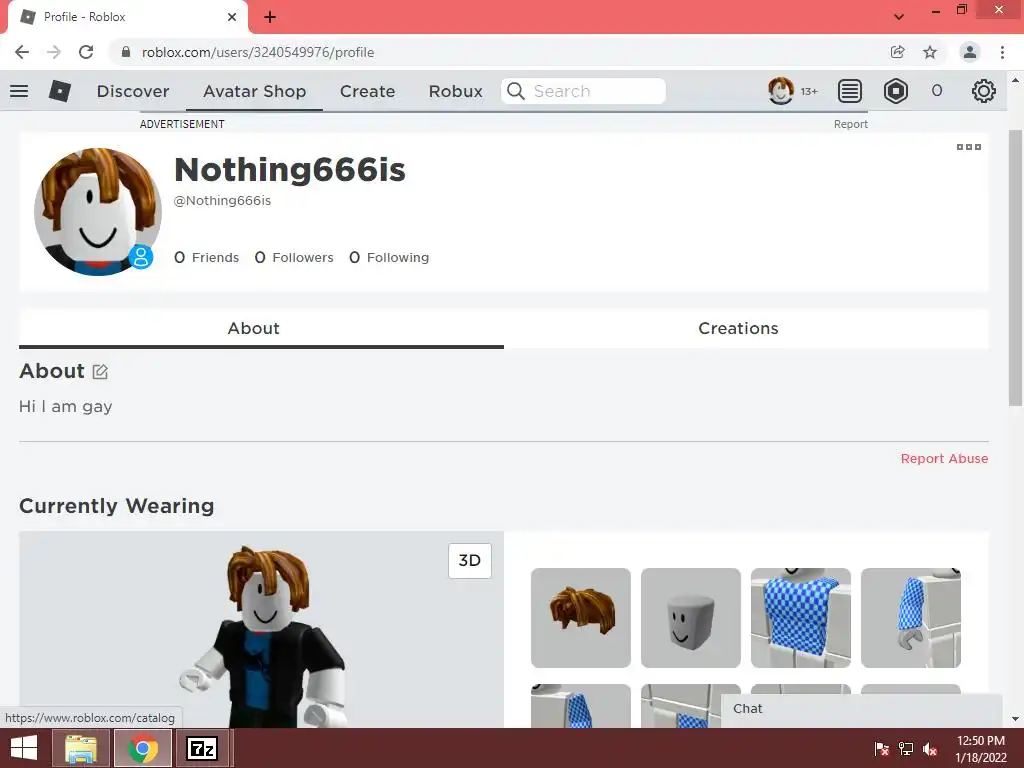This screenshot has width=1024, height=768.
Task: Open File Explorer from the taskbar
Action: point(82,748)
